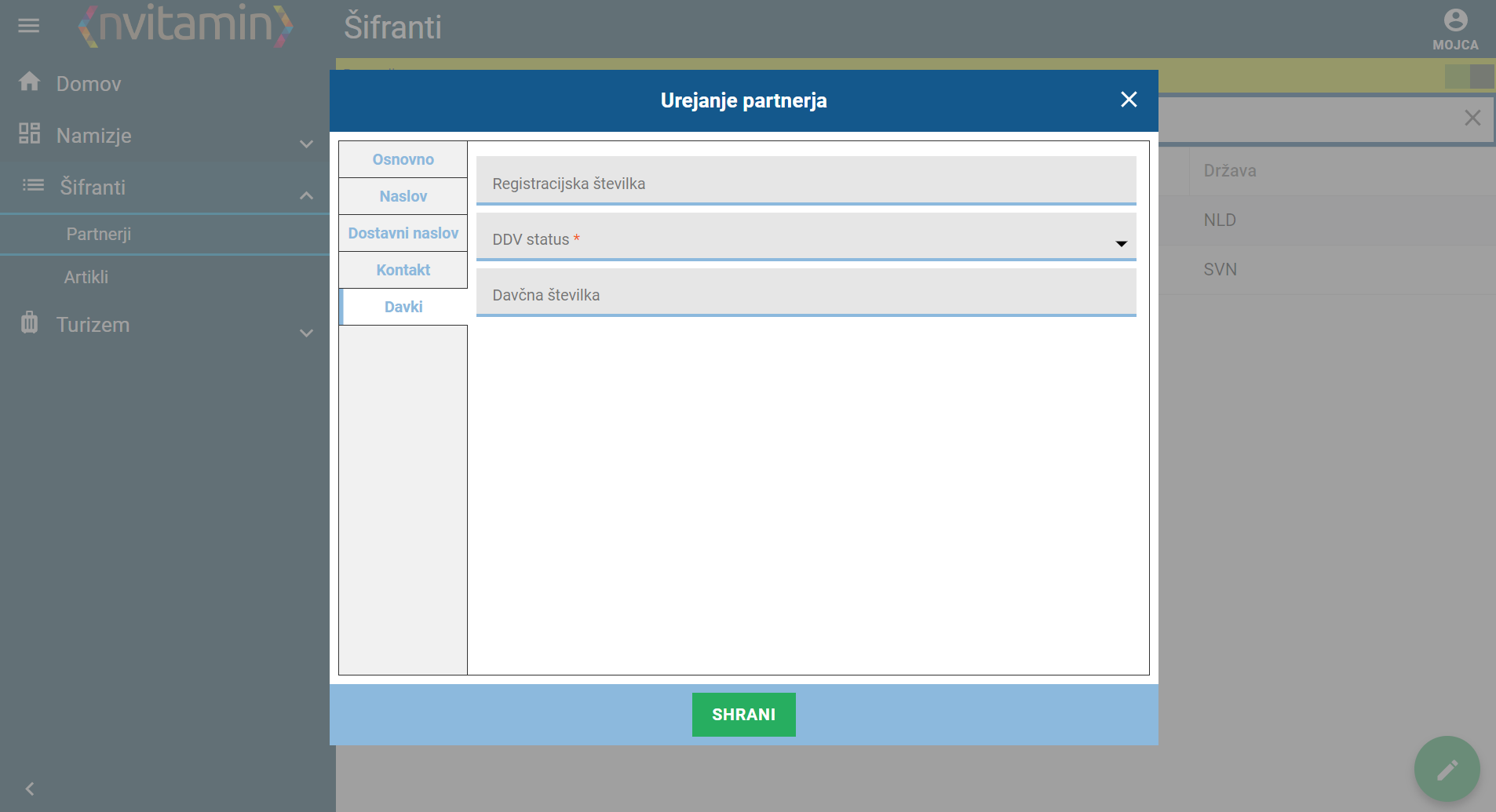1496x812 pixels.
Task: Open the Artikli sidebar link
Action: tap(86, 277)
